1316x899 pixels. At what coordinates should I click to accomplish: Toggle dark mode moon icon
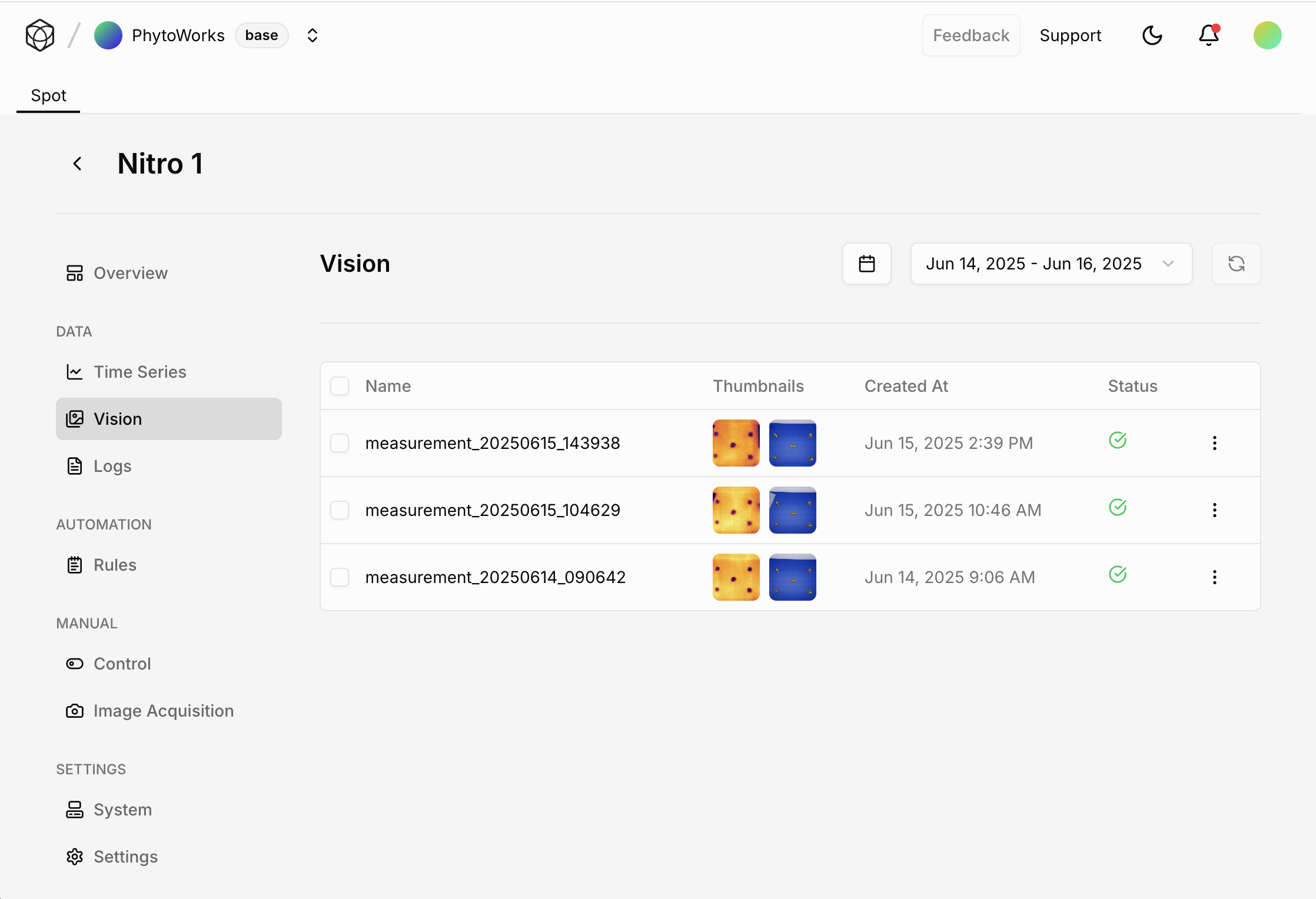(1152, 35)
